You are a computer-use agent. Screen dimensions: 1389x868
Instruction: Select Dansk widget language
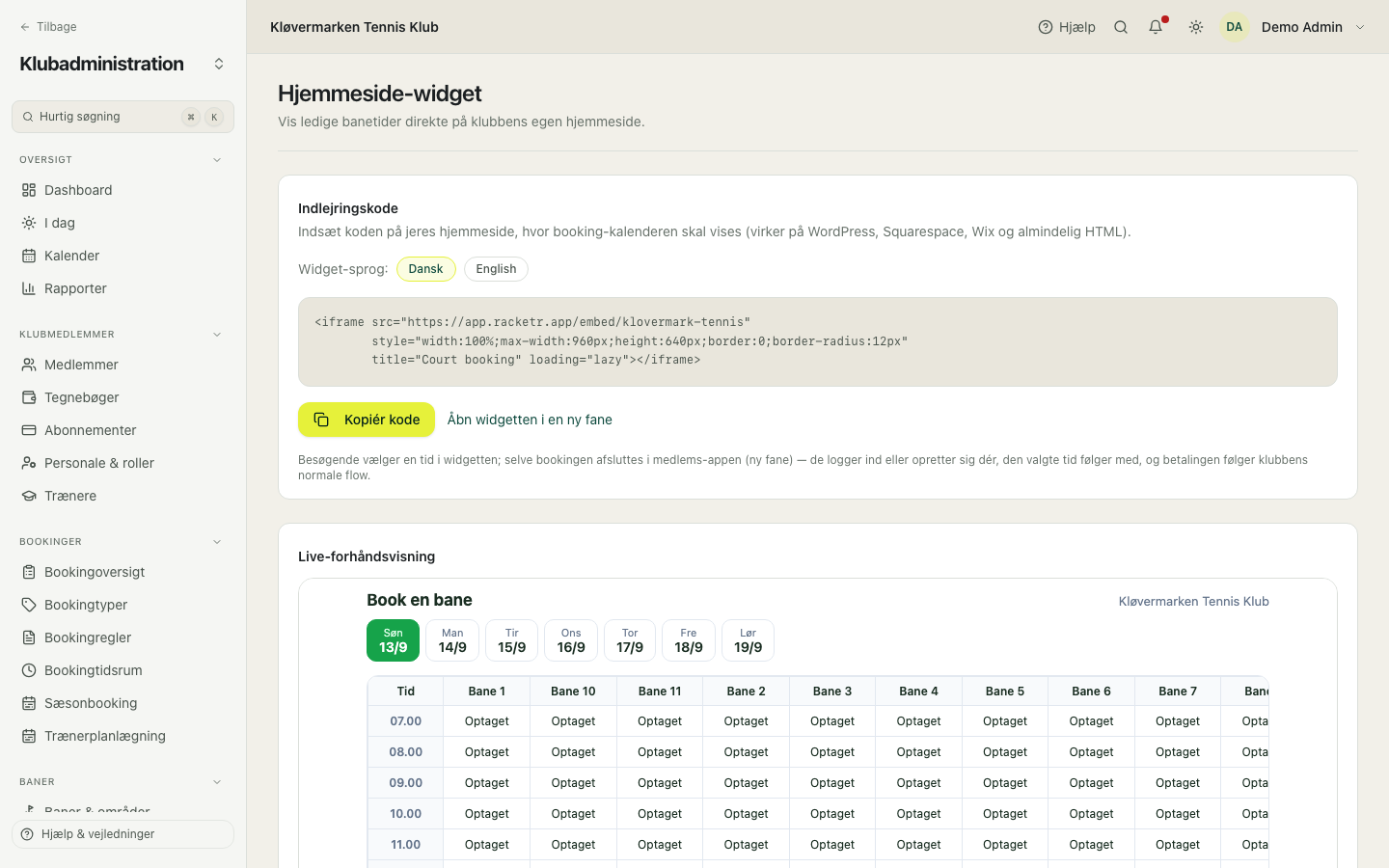pyautogui.click(x=425, y=269)
